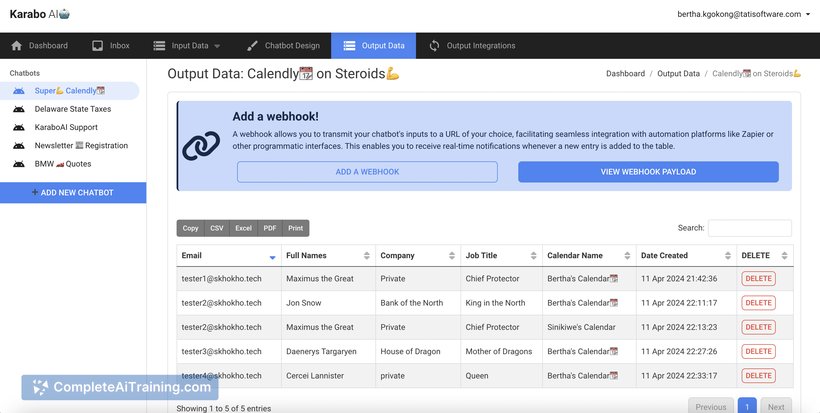Click the robot icon beside KaraboAI Support
820x413 pixels.
click(x=19, y=128)
